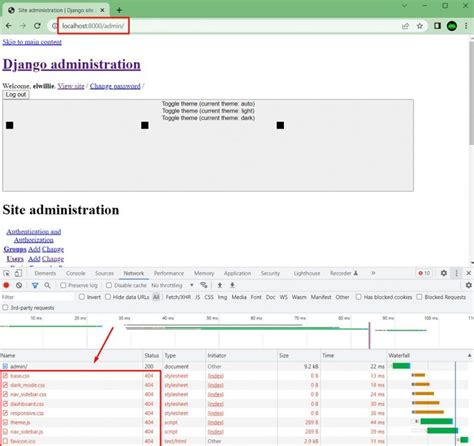The image size is (474, 446).
Task: Expand more DevTools tabs chevron
Action: (373, 273)
